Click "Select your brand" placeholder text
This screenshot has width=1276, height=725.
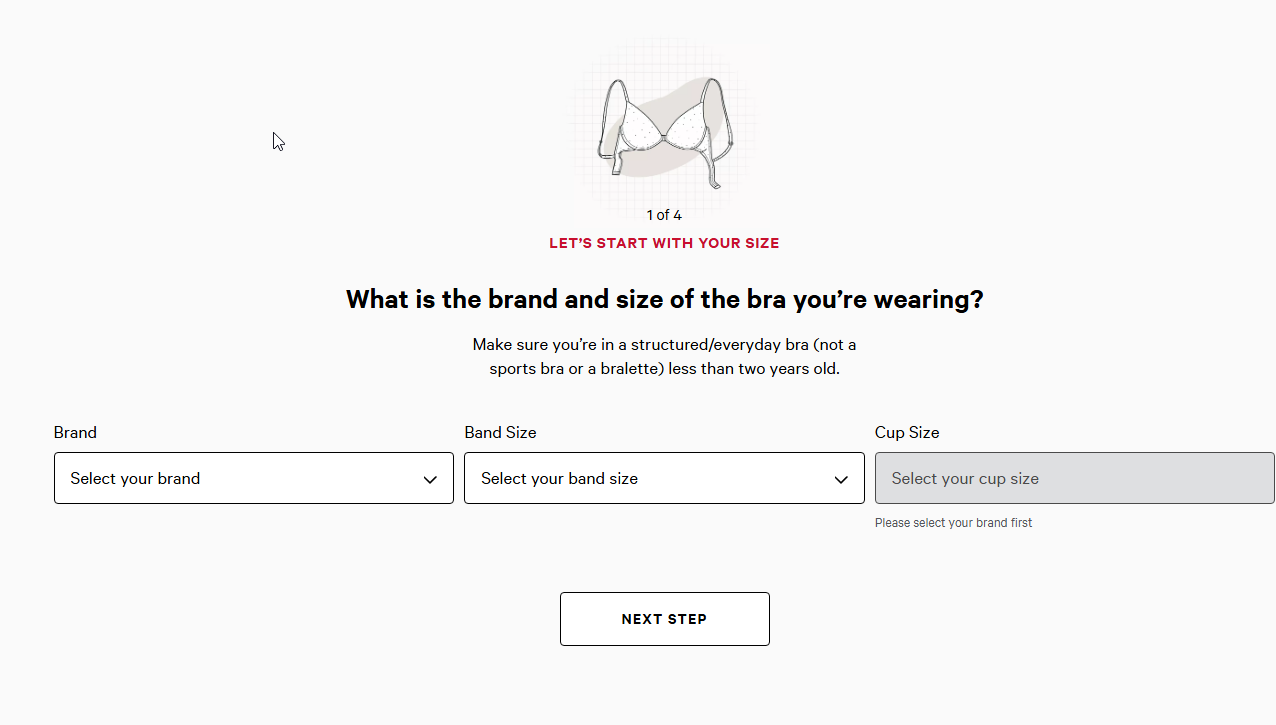click(135, 479)
